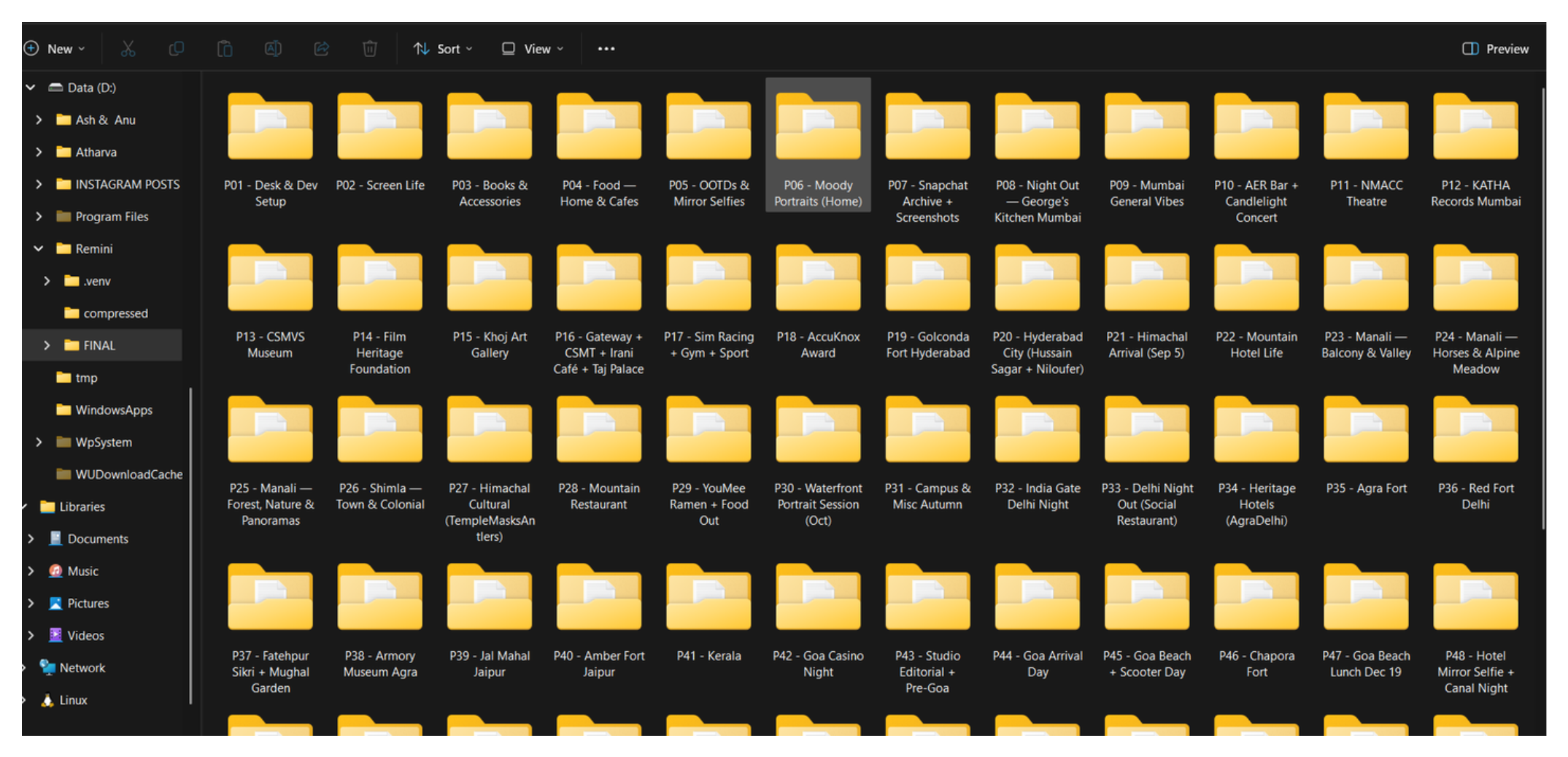Click the Rename icon in toolbar

pos(273,49)
